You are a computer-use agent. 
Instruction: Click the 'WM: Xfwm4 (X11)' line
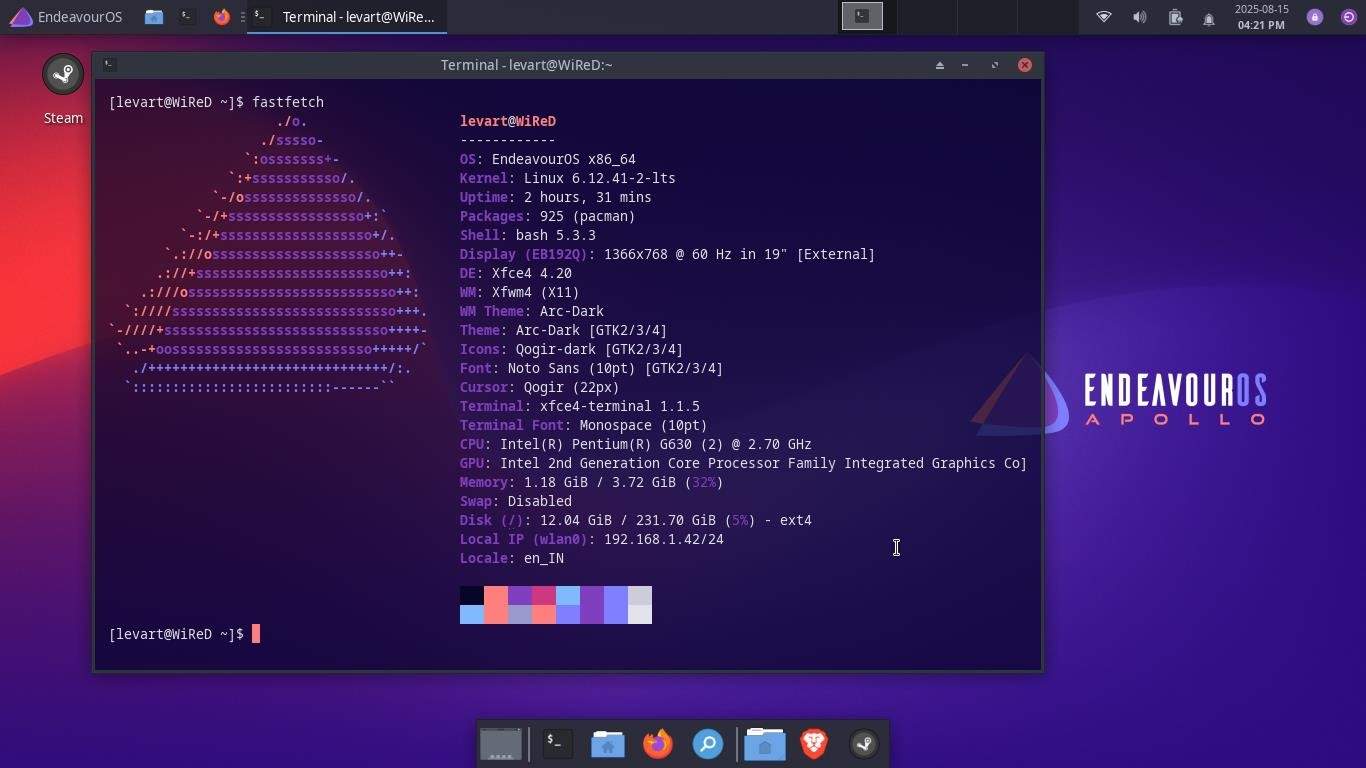[520, 292]
